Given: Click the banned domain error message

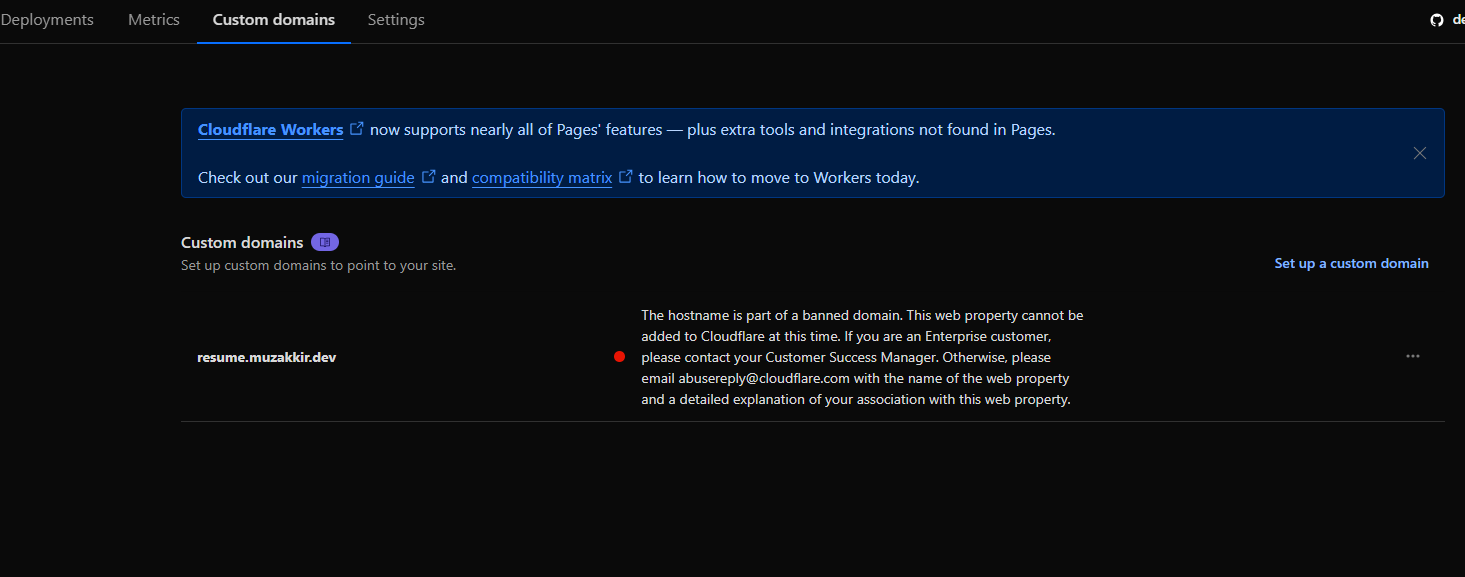Looking at the screenshot, I should point(862,357).
